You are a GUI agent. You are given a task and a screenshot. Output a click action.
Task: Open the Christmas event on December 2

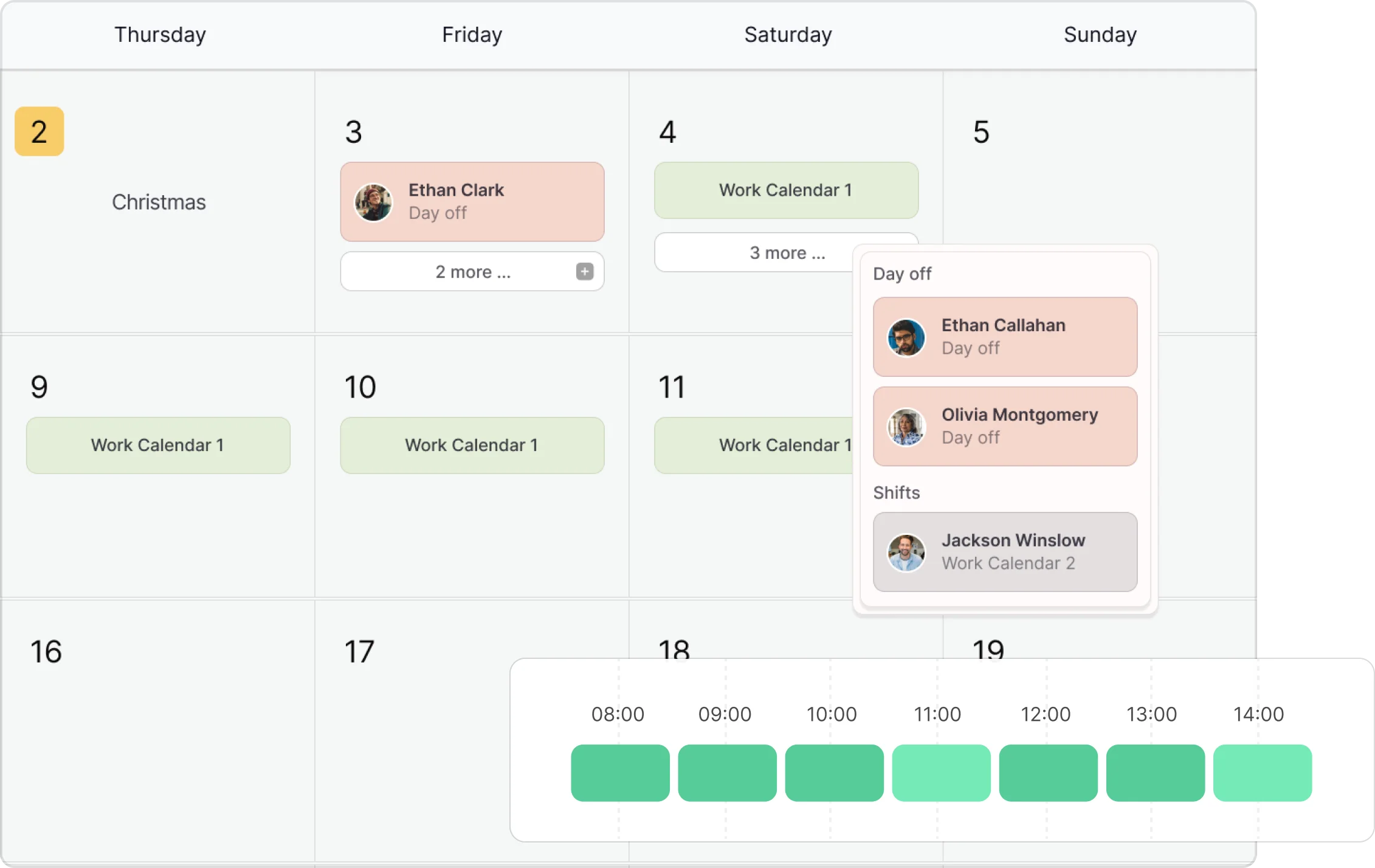pos(159,202)
